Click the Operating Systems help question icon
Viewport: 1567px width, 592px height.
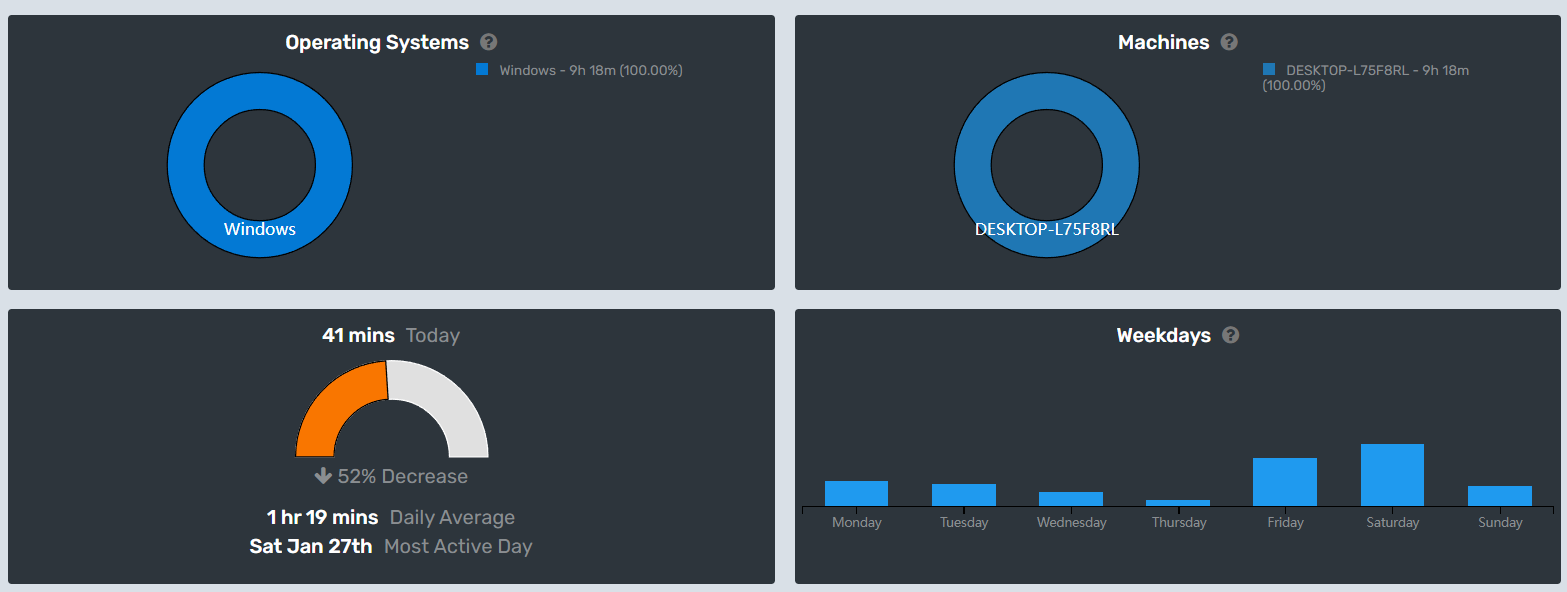(x=488, y=42)
